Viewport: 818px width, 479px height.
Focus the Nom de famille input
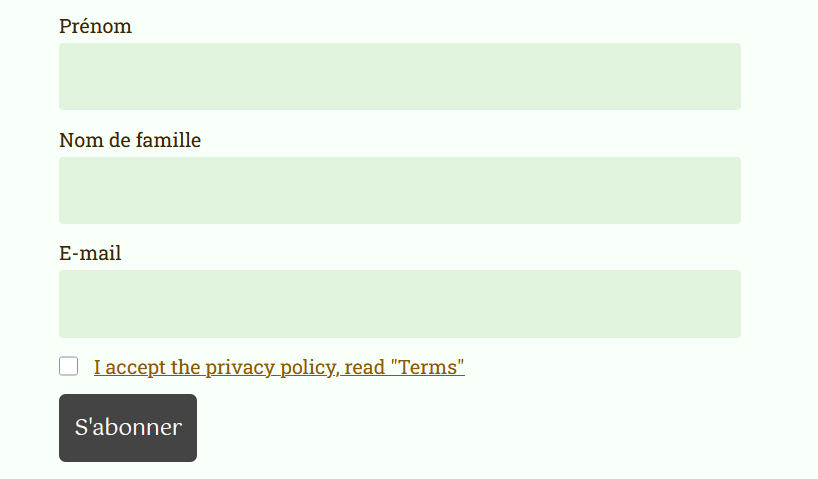click(399, 190)
